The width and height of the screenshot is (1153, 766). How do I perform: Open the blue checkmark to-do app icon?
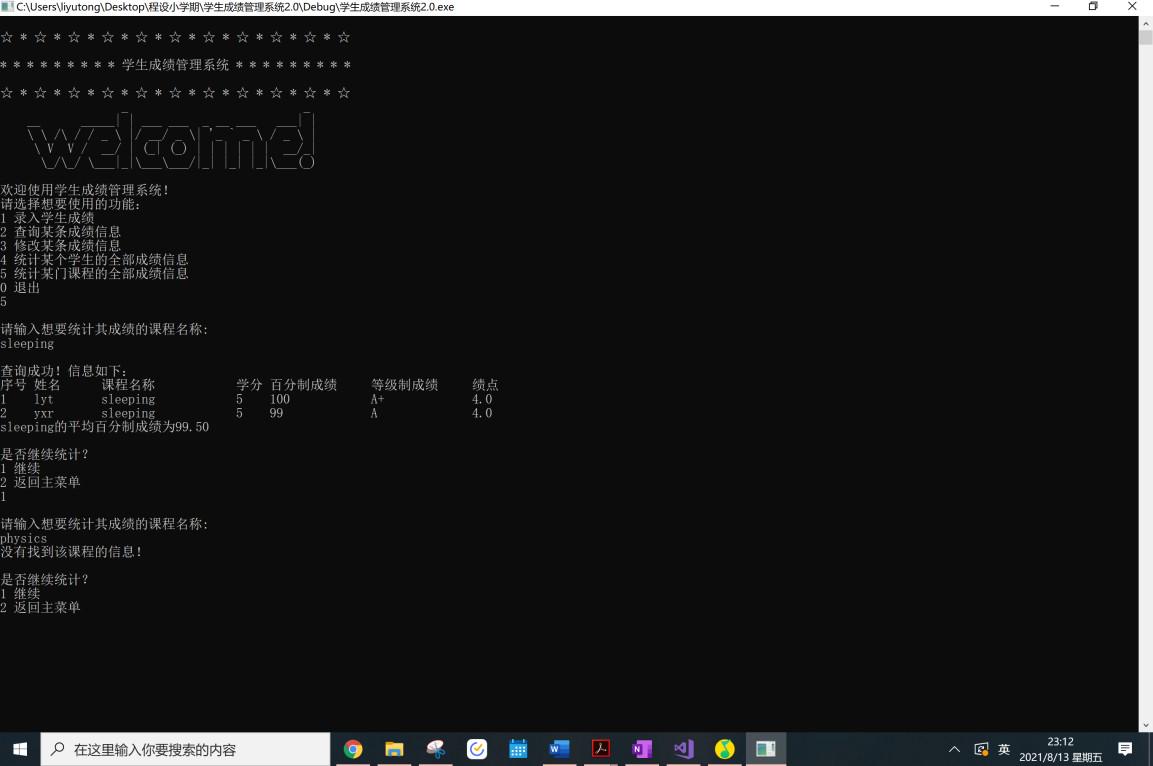point(476,749)
